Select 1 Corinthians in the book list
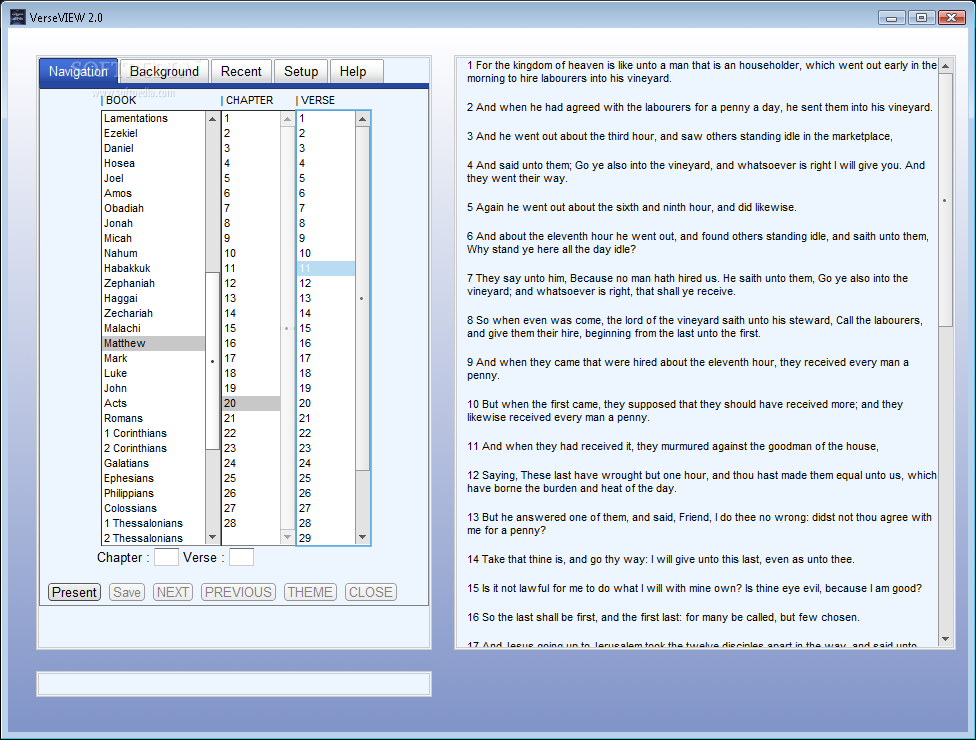The image size is (976, 740). (153, 433)
